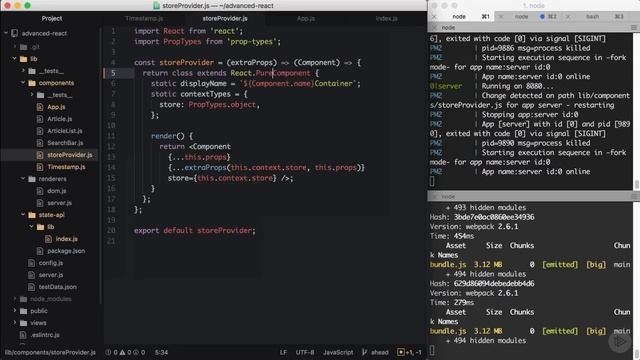This screenshot has height=360, width=640.
Task: Click 'bundle.js' in lower terminal output
Action: pyautogui.click(x=448, y=331)
